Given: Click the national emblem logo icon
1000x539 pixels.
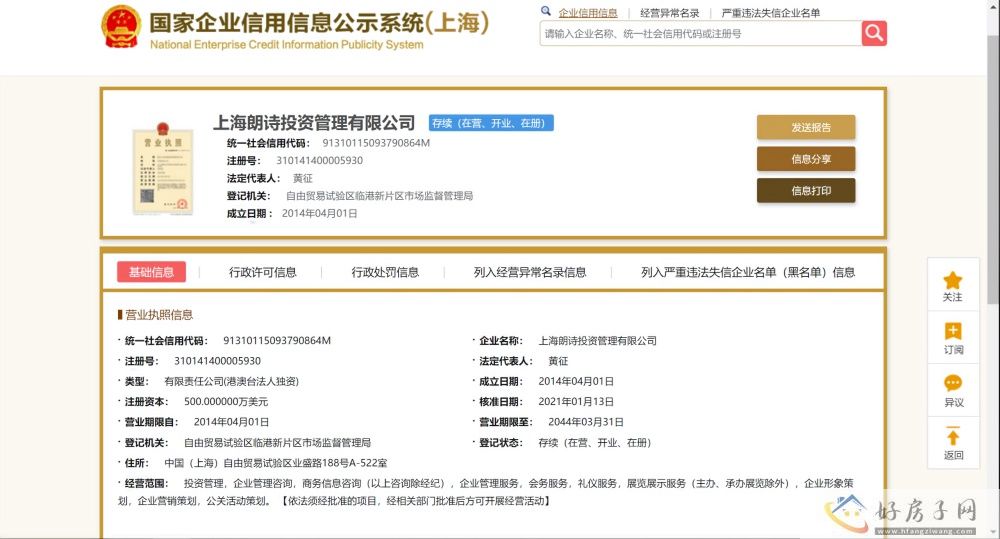Looking at the screenshot, I should coord(121,27).
